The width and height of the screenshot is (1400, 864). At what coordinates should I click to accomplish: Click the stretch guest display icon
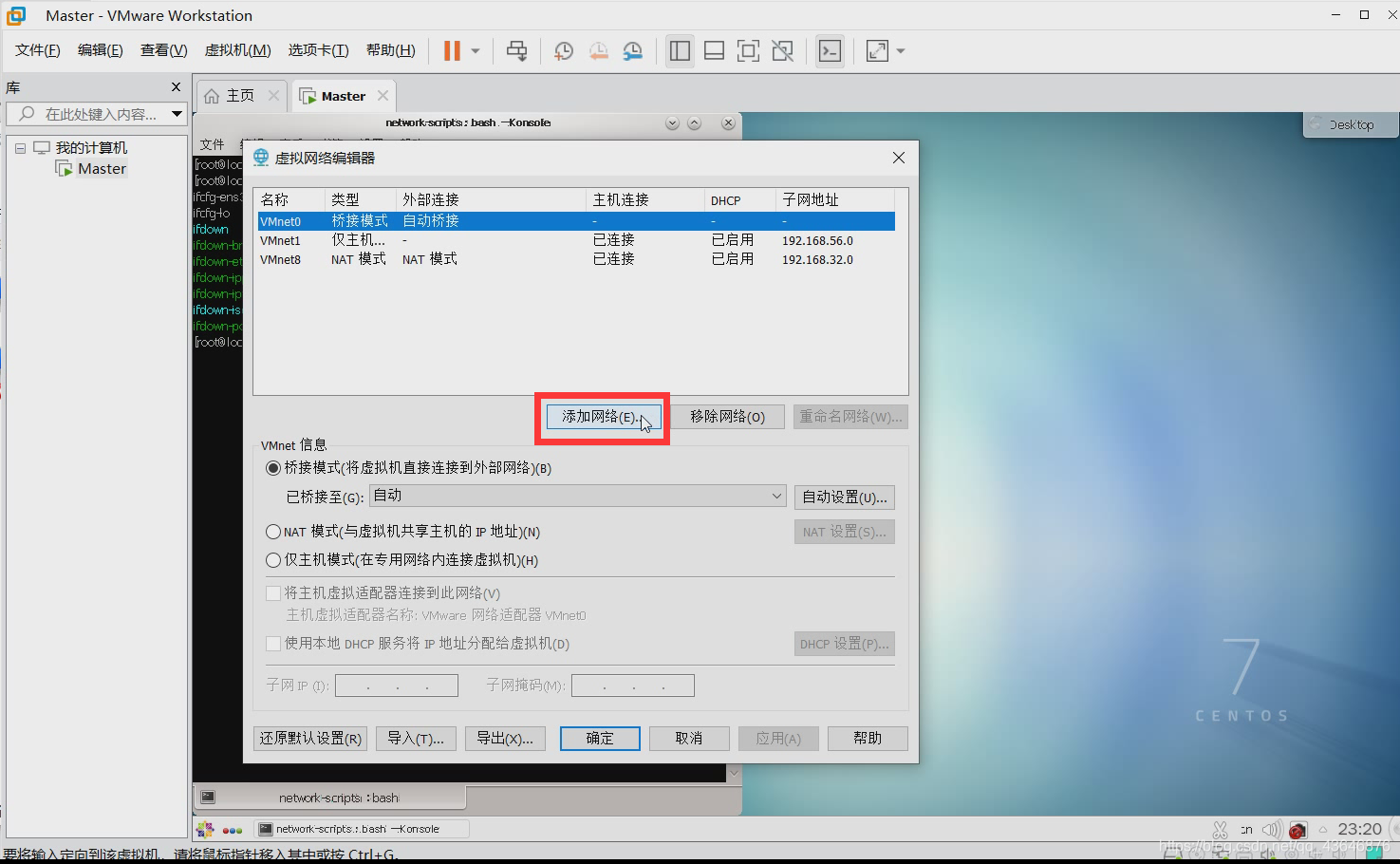[x=878, y=51]
